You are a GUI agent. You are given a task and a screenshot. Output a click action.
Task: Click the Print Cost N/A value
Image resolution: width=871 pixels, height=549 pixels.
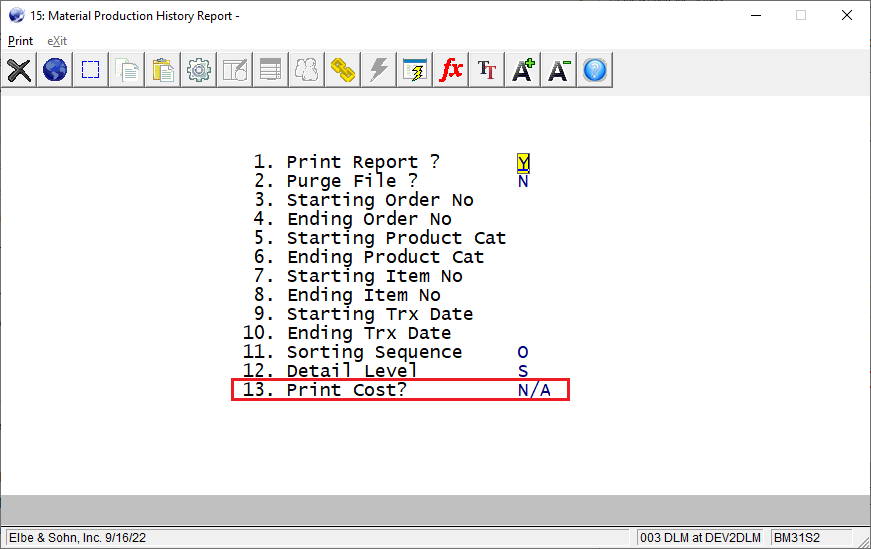click(534, 390)
